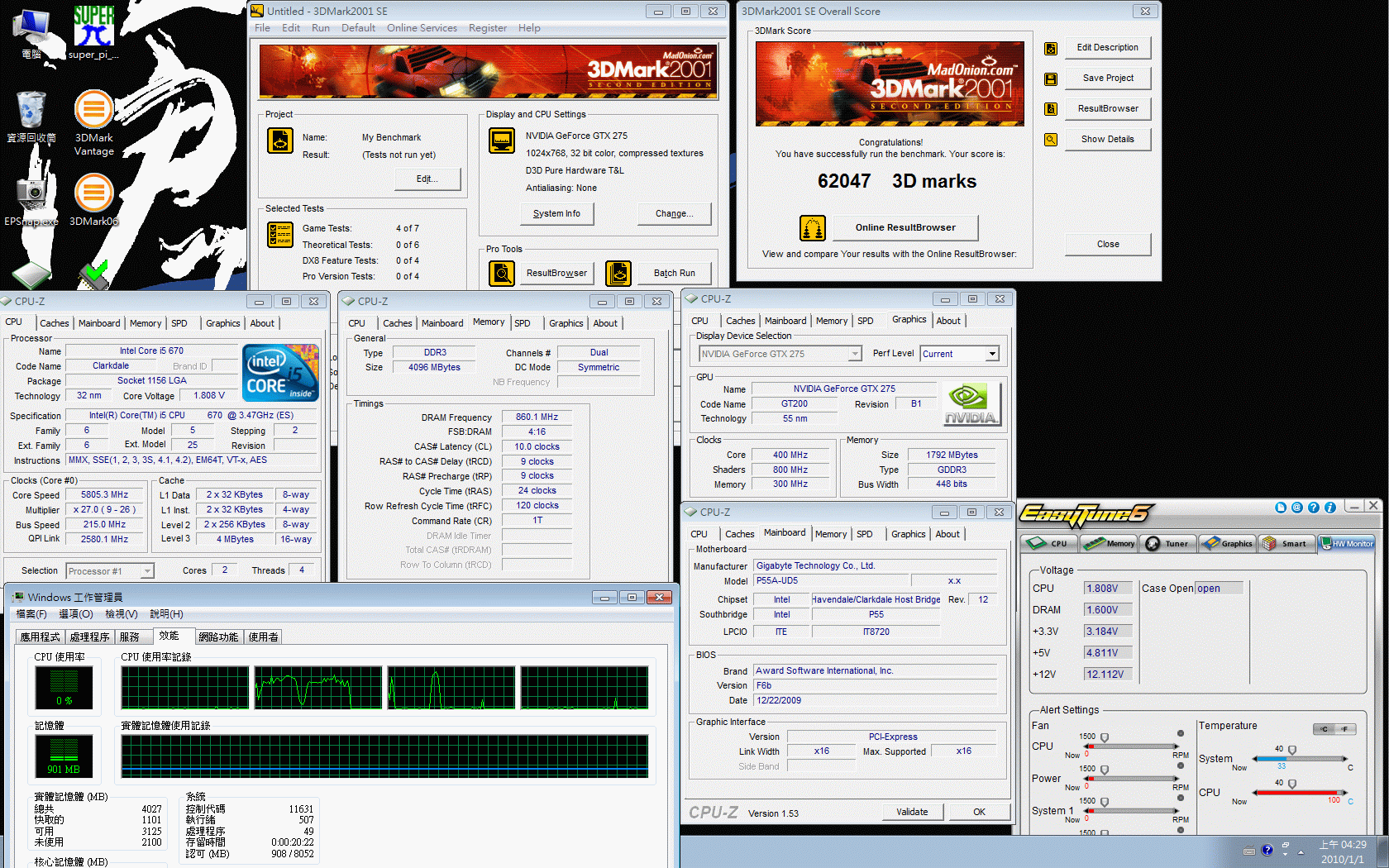The image size is (1389, 868).
Task: Click the EasyTune6 question mark help icon
Action: click(1313, 508)
